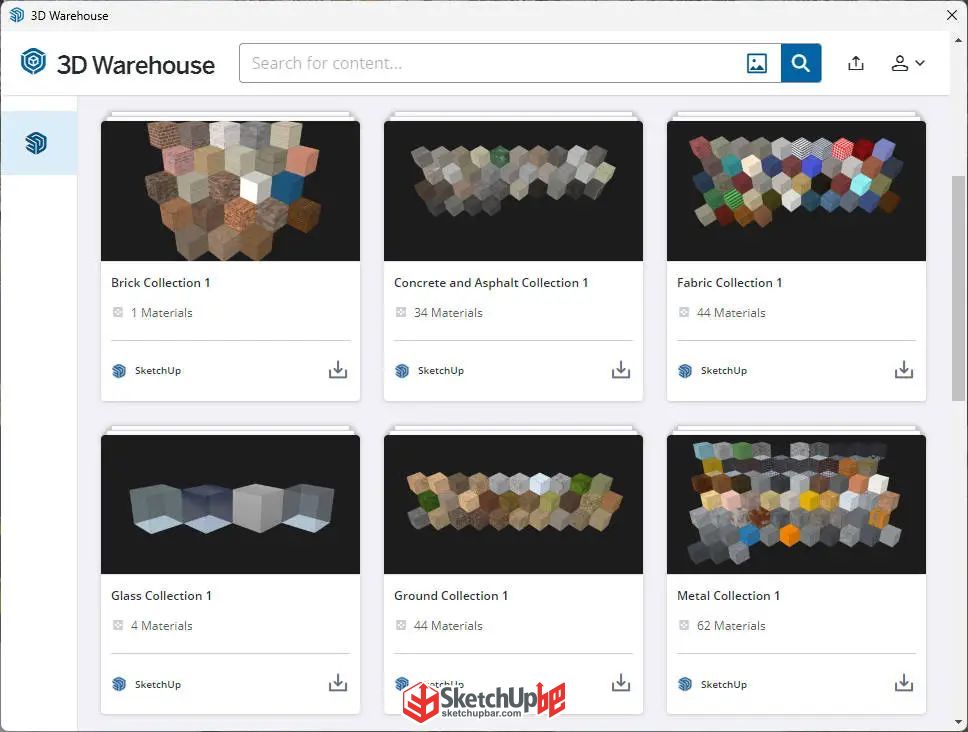Image resolution: width=968 pixels, height=732 pixels.
Task: Open the Concrete and Asphalt Collection 1 link
Action: click(x=491, y=283)
